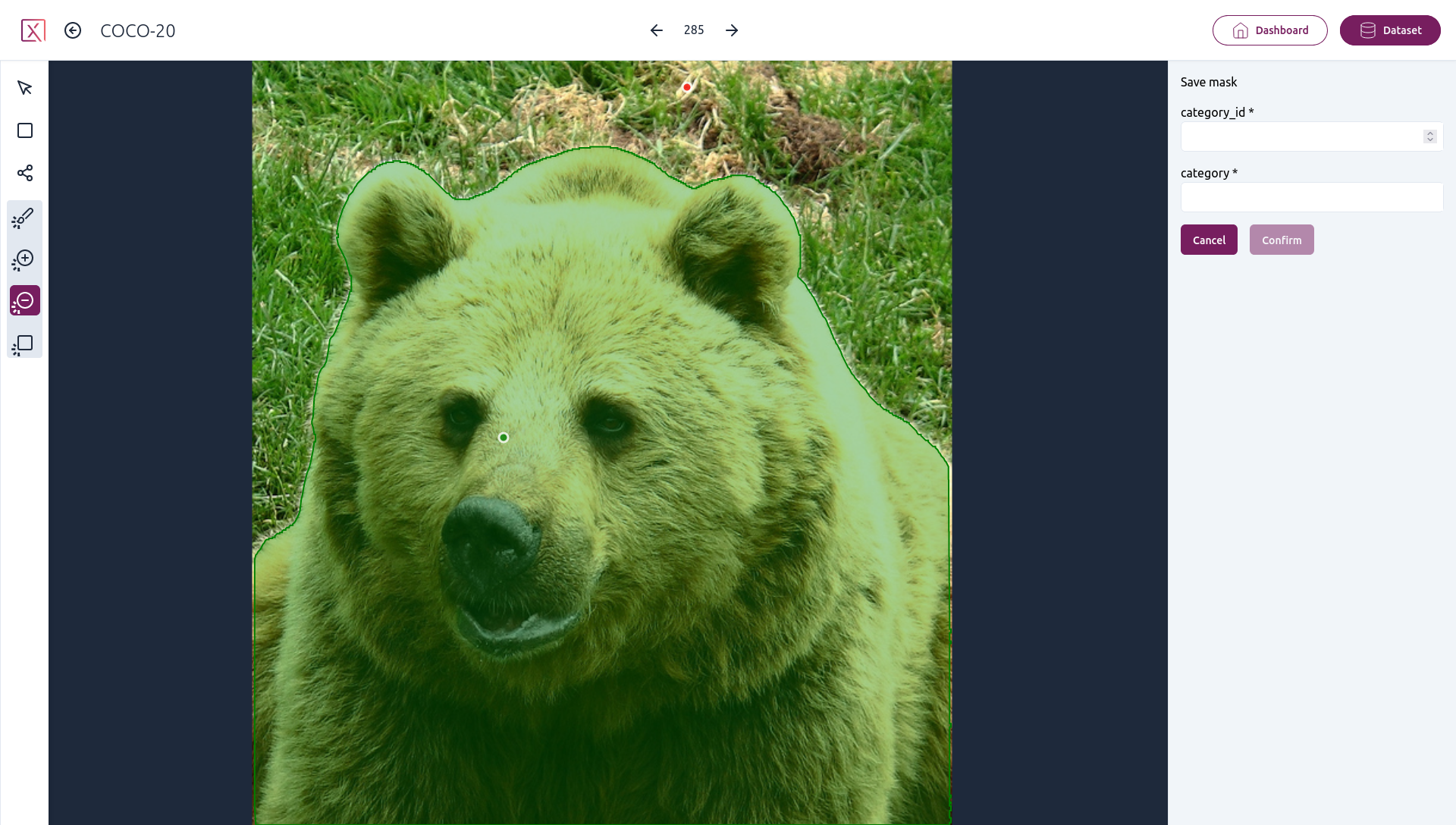Toggle Dashboard view in top-right
Image resolution: width=1456 pixels, height=825 pixels.
[x=1270, y=30]
